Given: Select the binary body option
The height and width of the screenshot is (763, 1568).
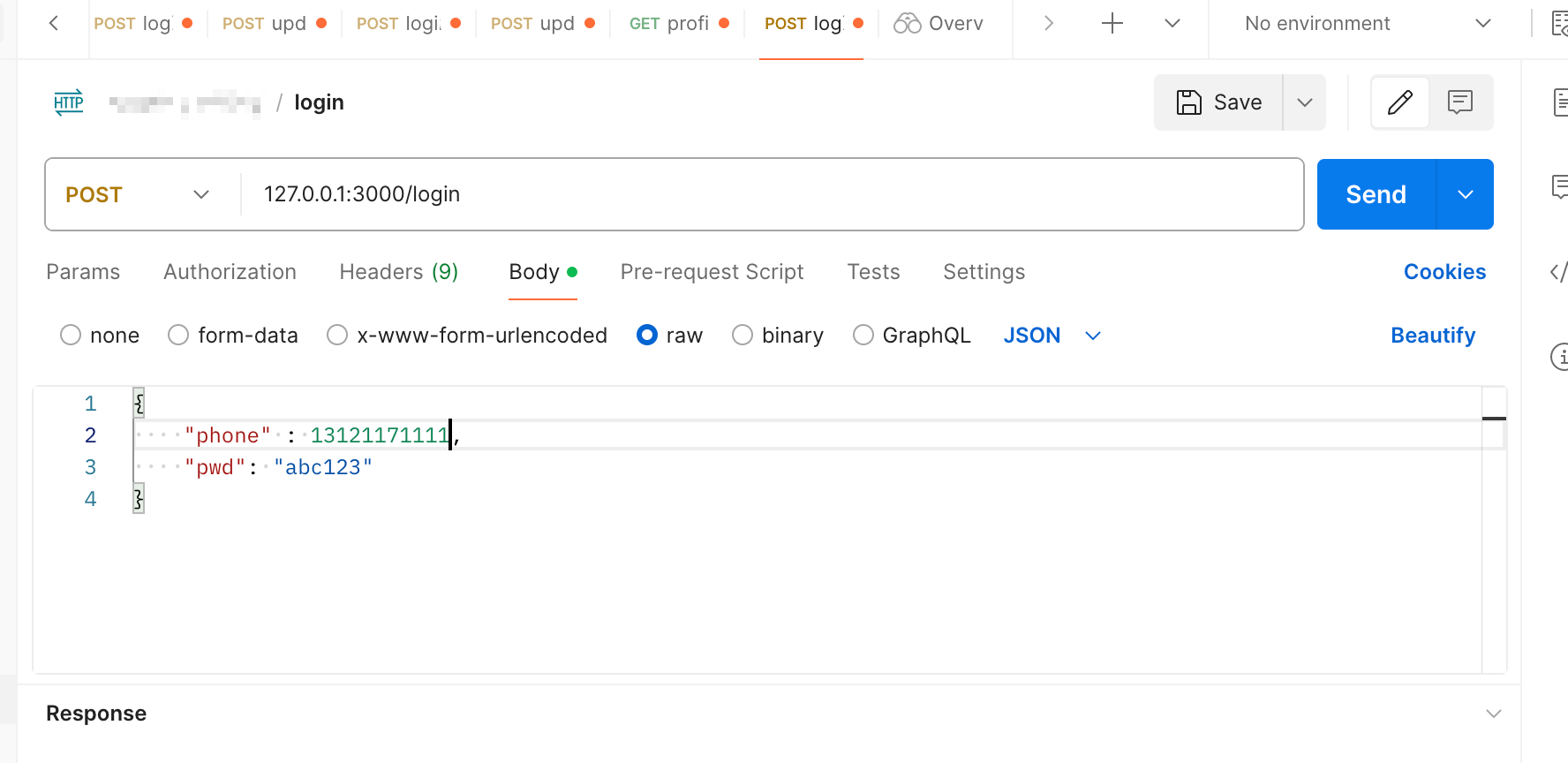Looking at the screenshot, I should pos(743,336).
